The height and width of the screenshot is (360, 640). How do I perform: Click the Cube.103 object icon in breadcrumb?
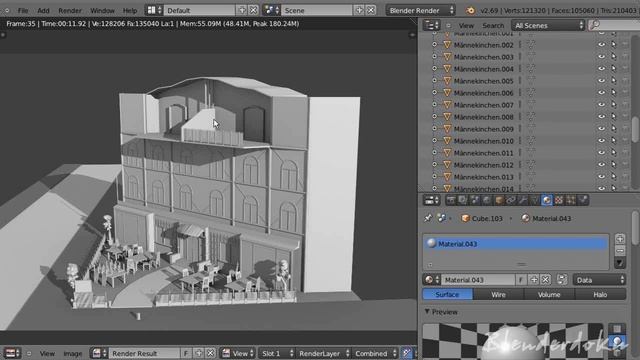tap(465, 218)
